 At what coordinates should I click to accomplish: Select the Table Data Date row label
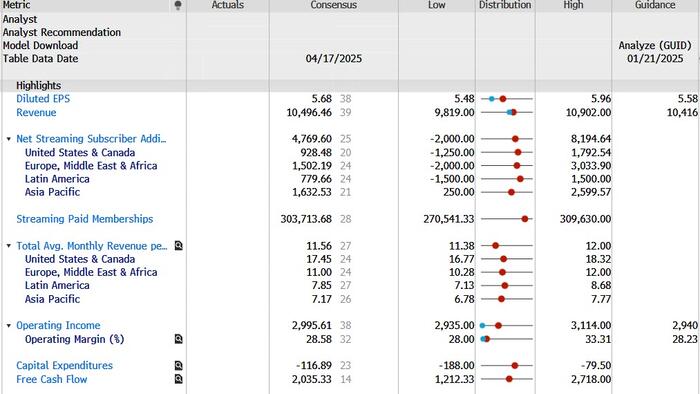(x=40, y=58)
